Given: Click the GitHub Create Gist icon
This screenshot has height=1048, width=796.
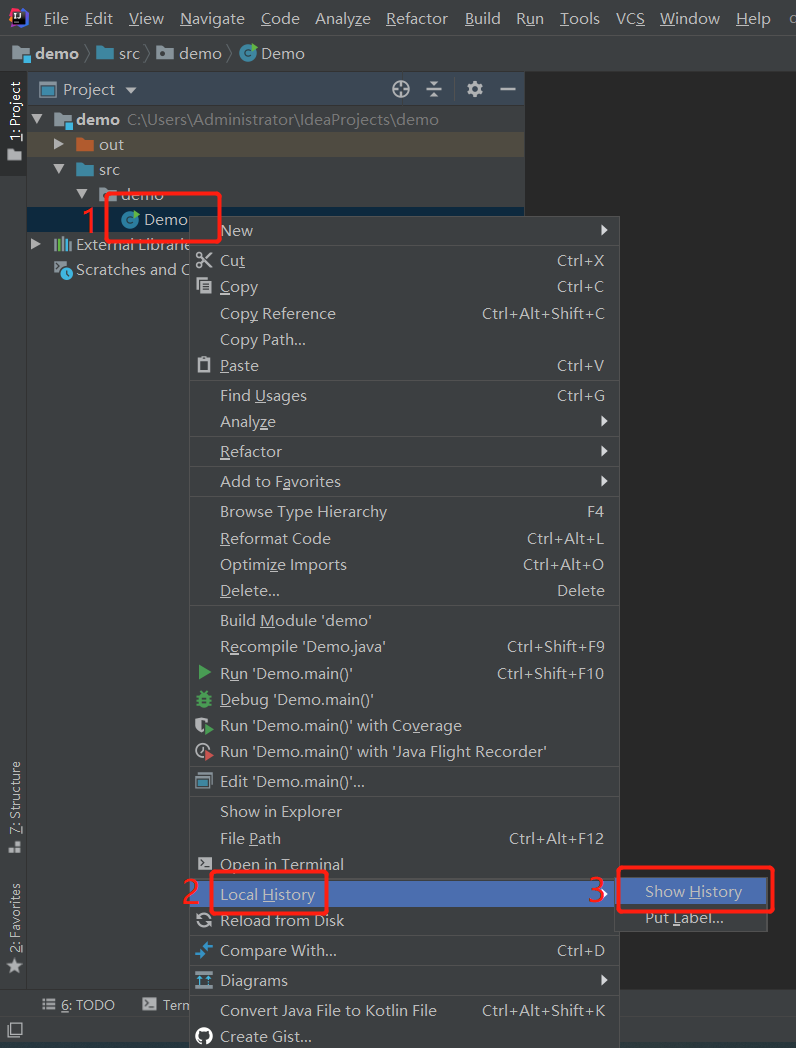Looking at the screenshot, I should click(204, 1037).
